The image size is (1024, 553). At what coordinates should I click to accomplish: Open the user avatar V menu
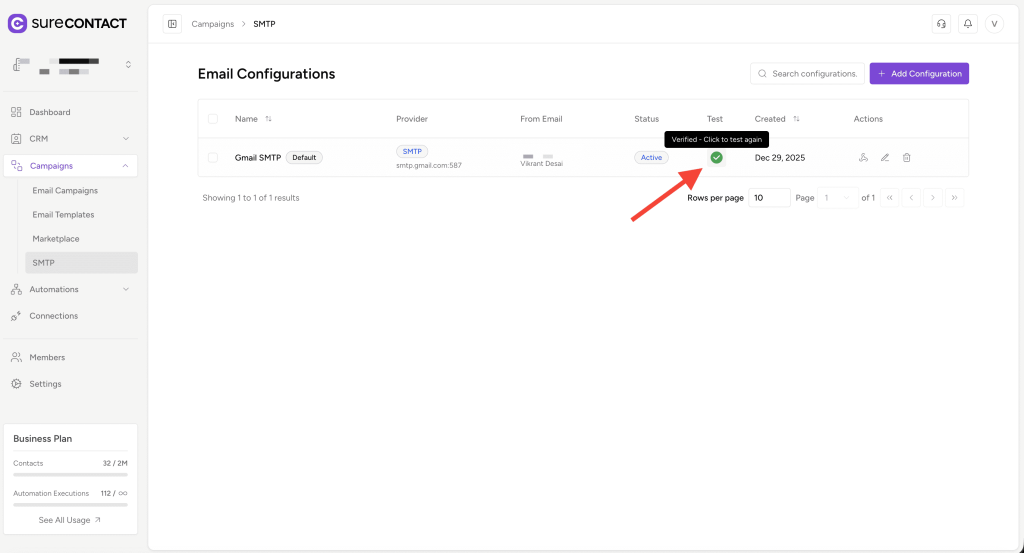coord(994,24)
